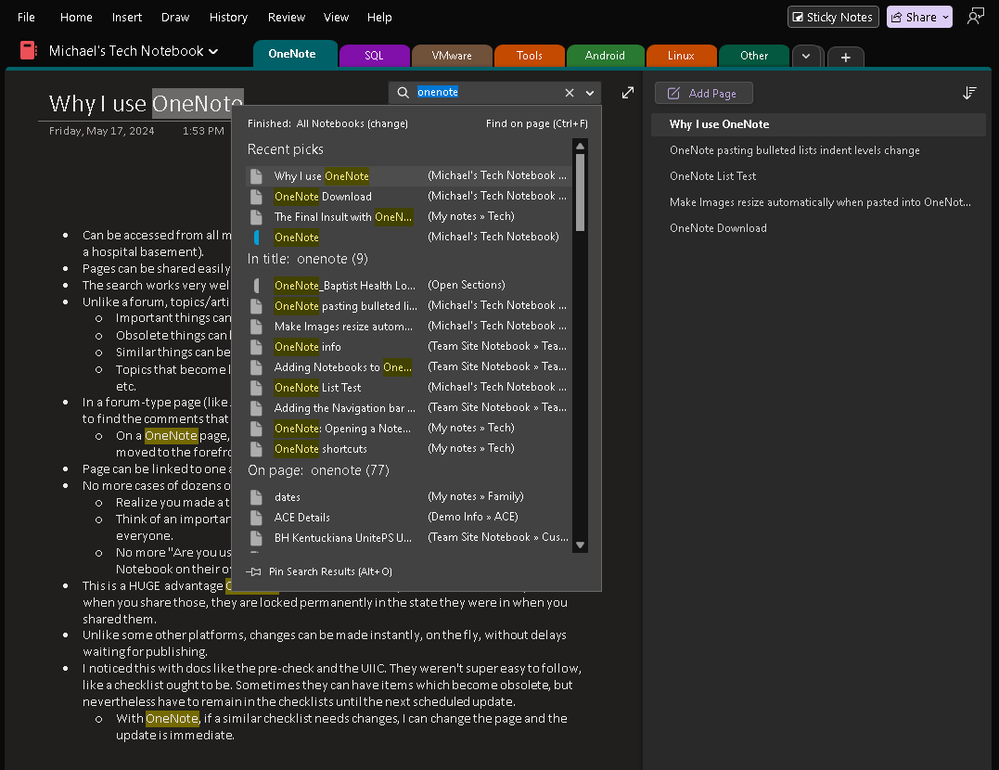999x770 pixels.
Task: Click the section icon beside 'OneNote_Baptist Health Lo...'
Action: [x=256, y=285]
